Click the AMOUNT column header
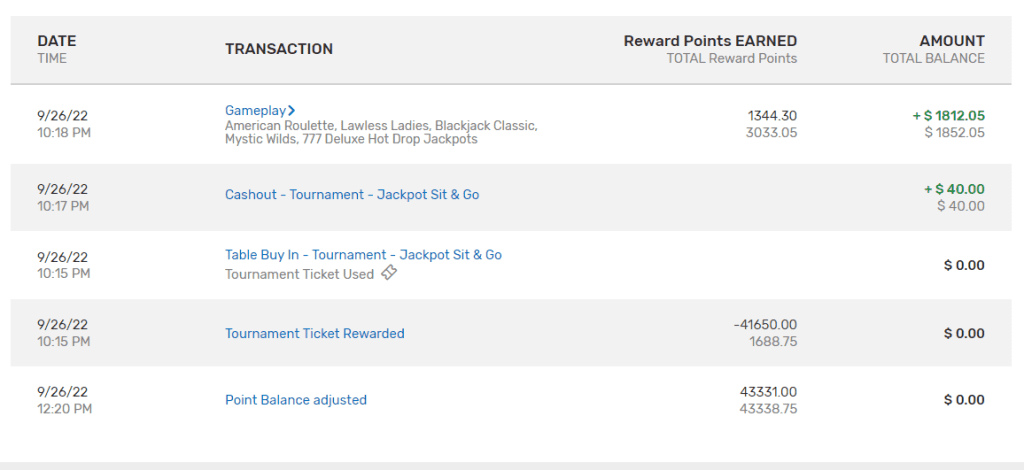The height and width of the screenshot is (470, 1024). coord(952,41)
